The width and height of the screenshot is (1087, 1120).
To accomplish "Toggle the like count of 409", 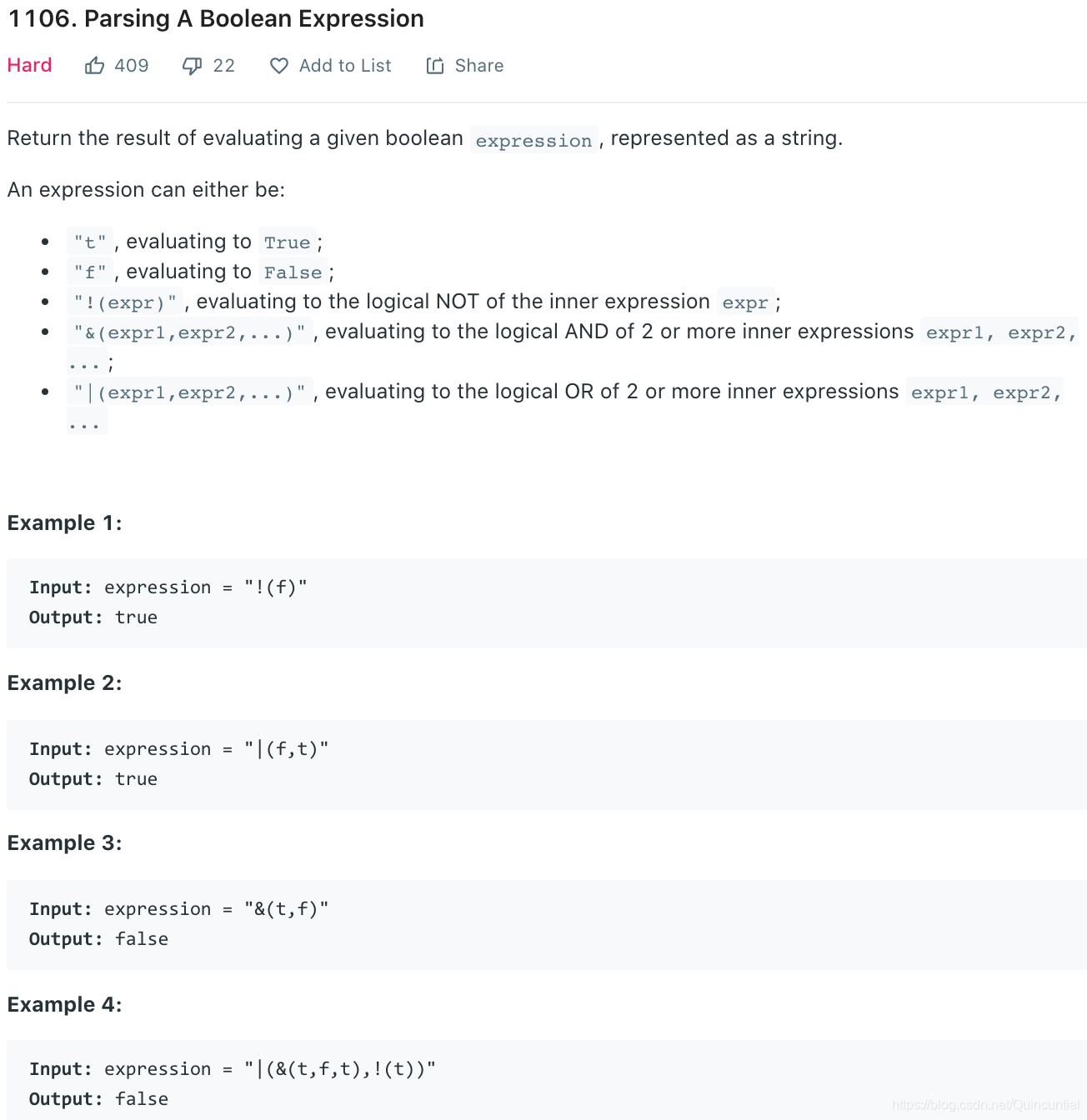I will point(132,65).
